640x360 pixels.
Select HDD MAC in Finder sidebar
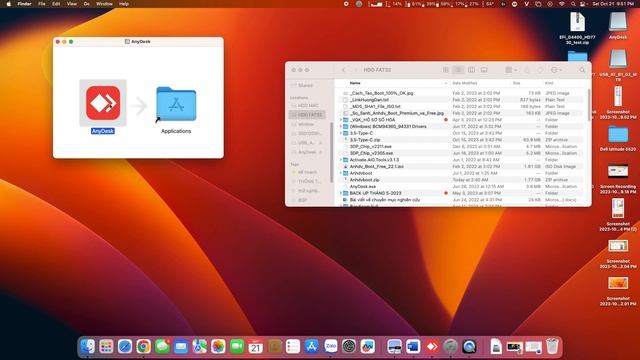tap(308, 106)
